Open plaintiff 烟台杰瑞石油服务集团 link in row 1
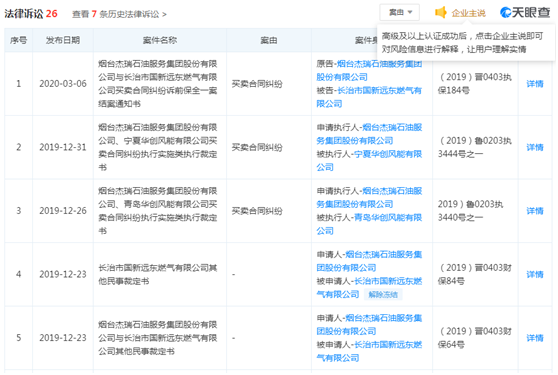The width and height of the screenshot is (558, 375). click(x=369, y=70)
